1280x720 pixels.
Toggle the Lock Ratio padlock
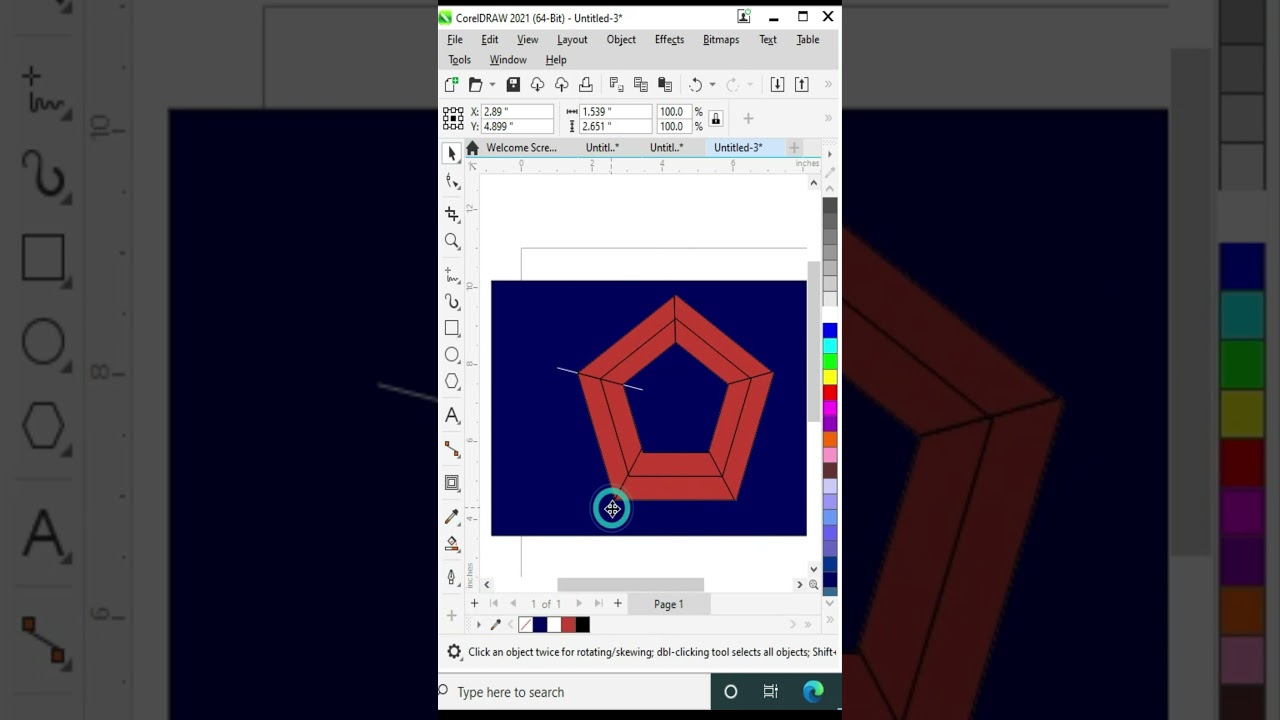[x=715, y=119]
